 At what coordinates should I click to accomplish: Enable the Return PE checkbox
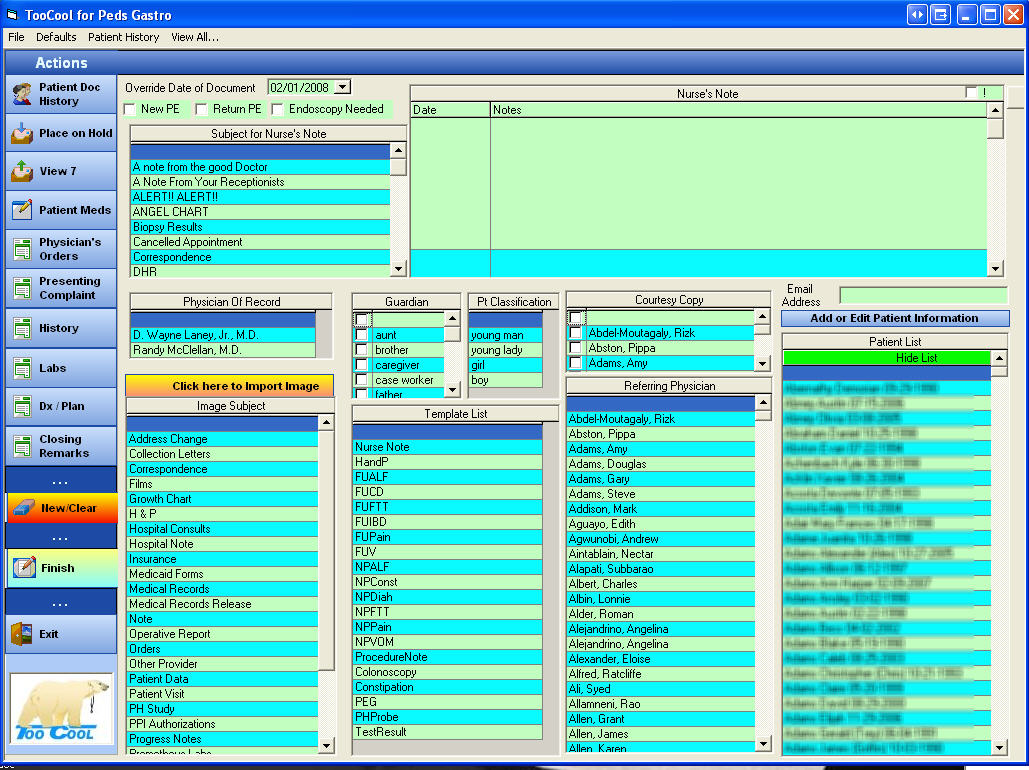[202, 109]
